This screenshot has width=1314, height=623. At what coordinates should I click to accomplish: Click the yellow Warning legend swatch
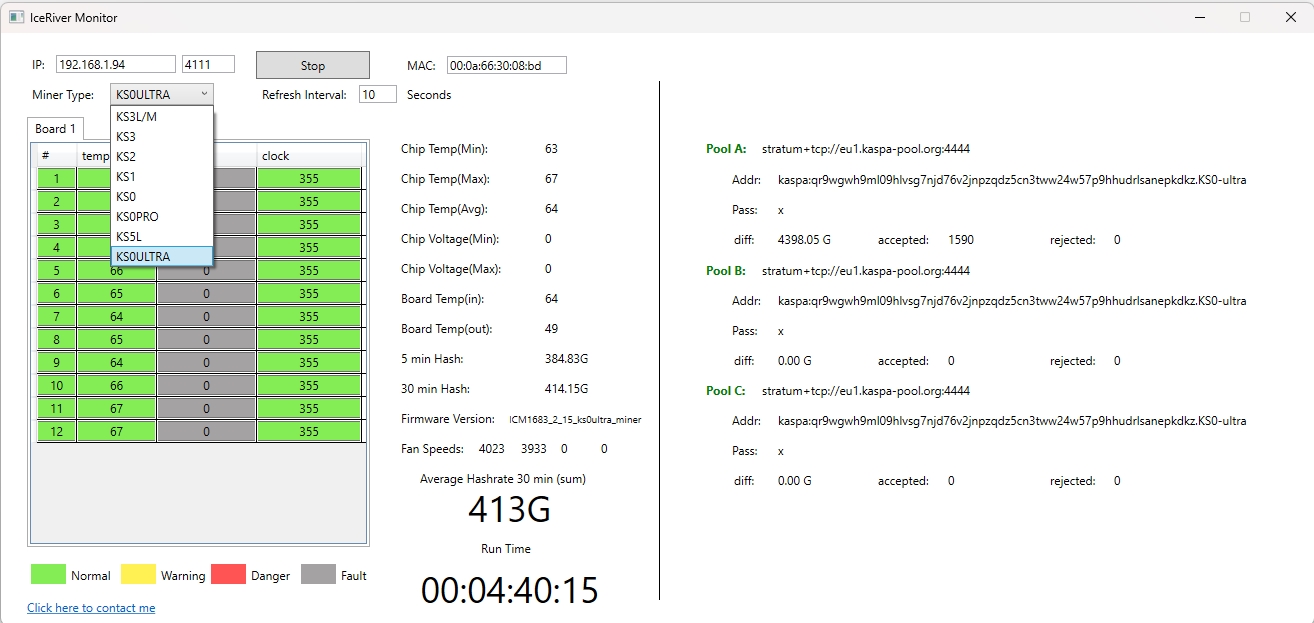pyautogui.click(x=138, y=574)
